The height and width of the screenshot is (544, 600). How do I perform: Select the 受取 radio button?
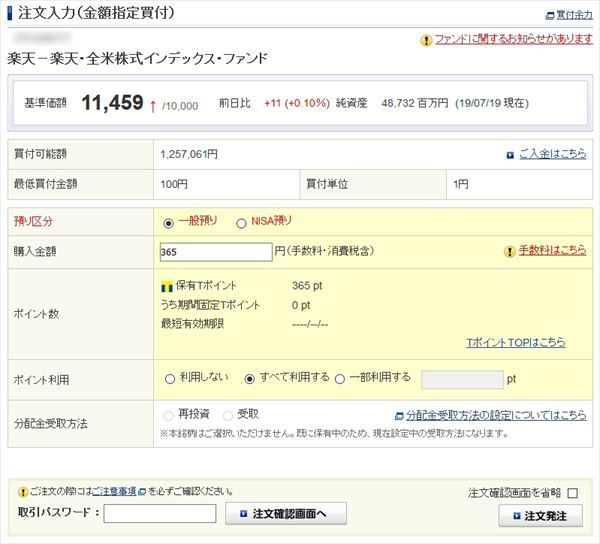click(228, 415)
